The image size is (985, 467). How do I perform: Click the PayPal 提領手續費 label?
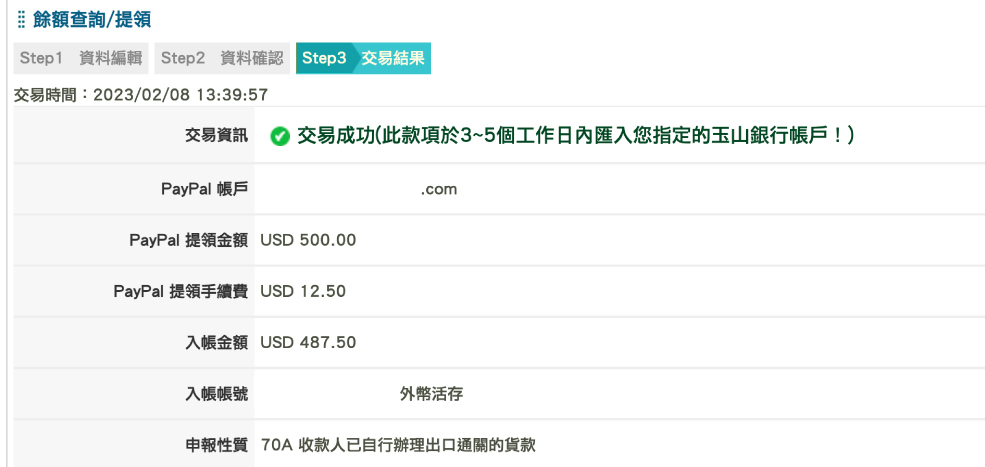pos(181,292)
